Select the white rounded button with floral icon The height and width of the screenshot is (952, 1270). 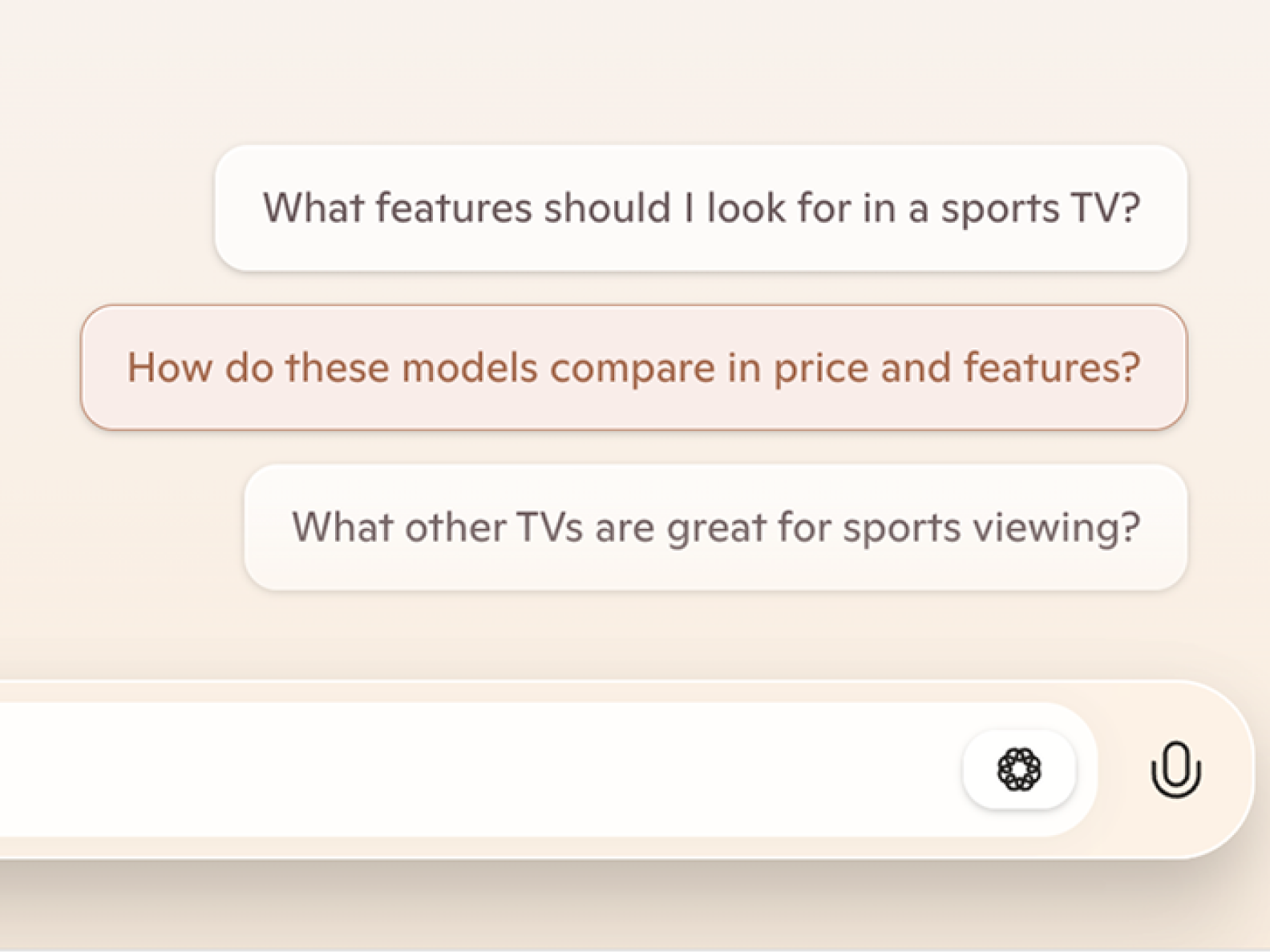1019,769
